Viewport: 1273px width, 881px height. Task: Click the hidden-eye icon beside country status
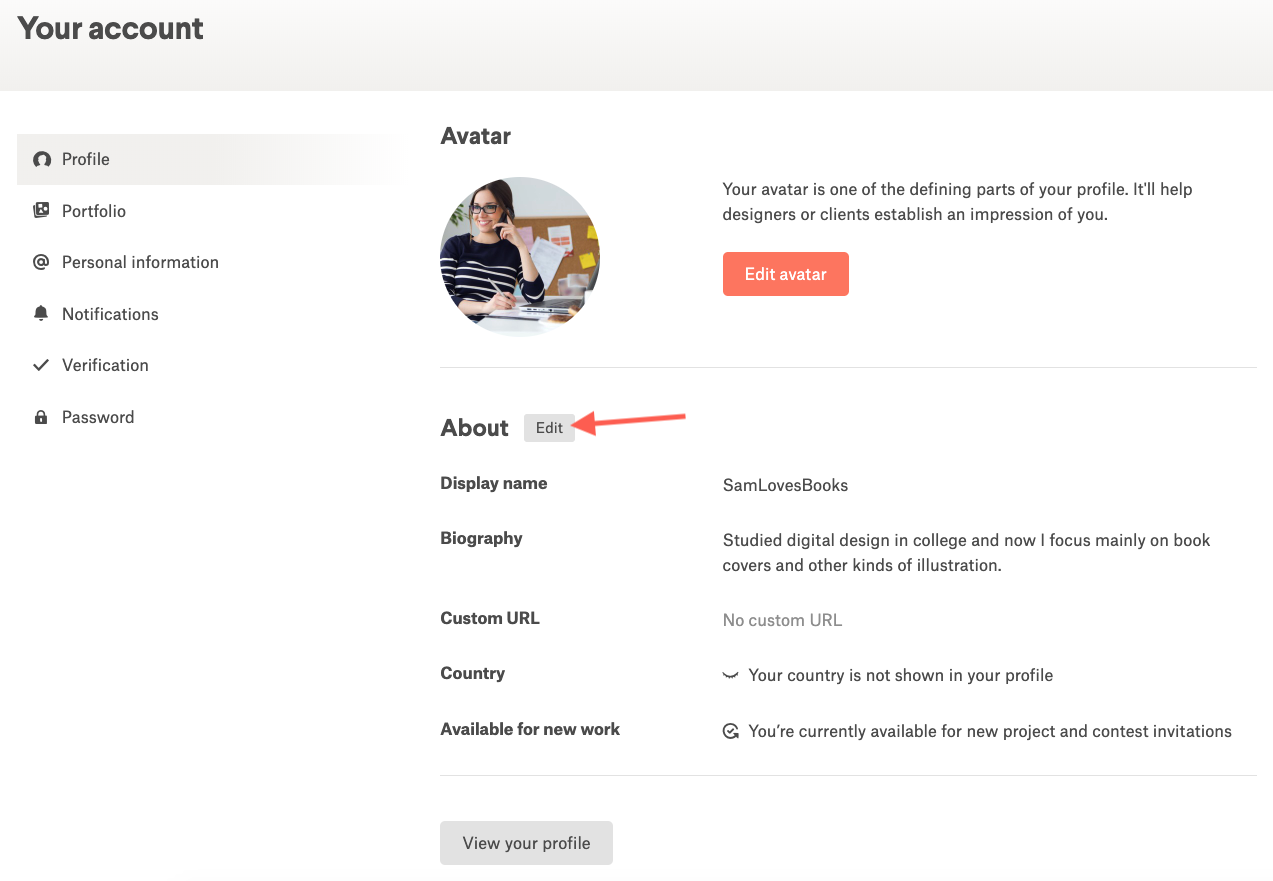[730, 676]
